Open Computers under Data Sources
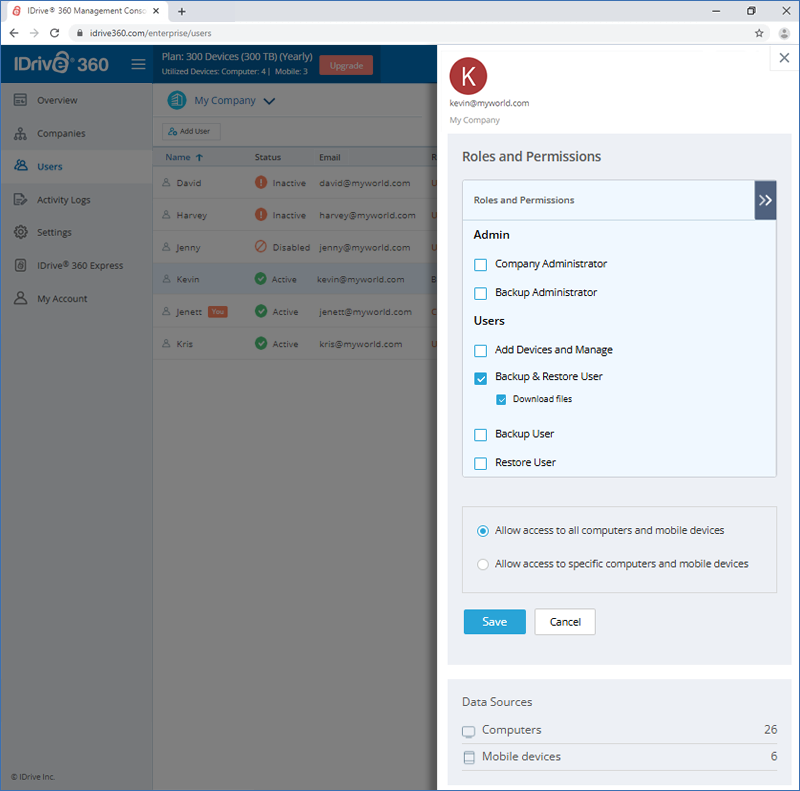This screenshot has height=791, width=800. click(619, 730)
